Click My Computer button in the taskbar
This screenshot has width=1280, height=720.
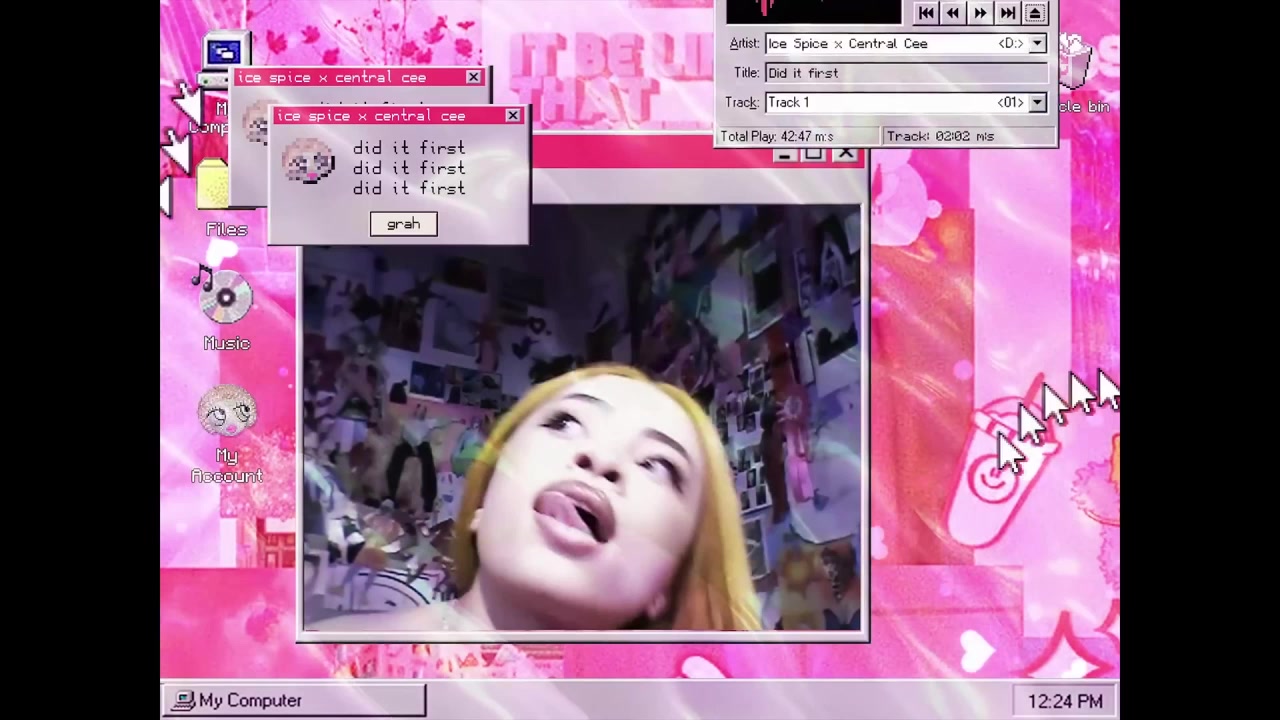point(294,701)
